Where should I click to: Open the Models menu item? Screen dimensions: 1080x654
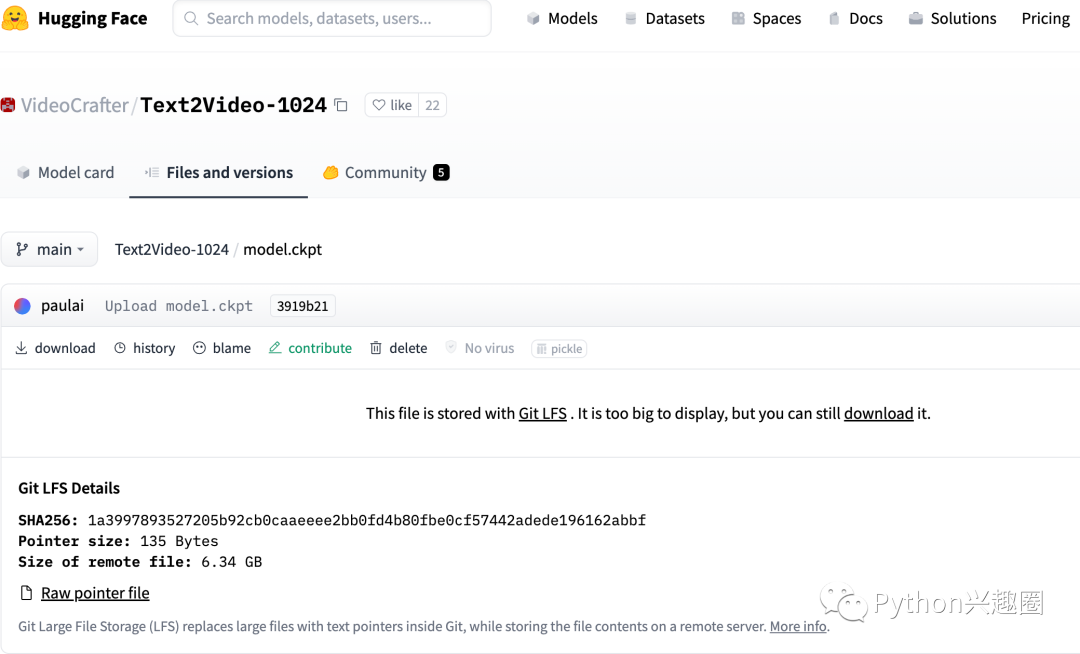pyautogui.click(x=562, y=19)
